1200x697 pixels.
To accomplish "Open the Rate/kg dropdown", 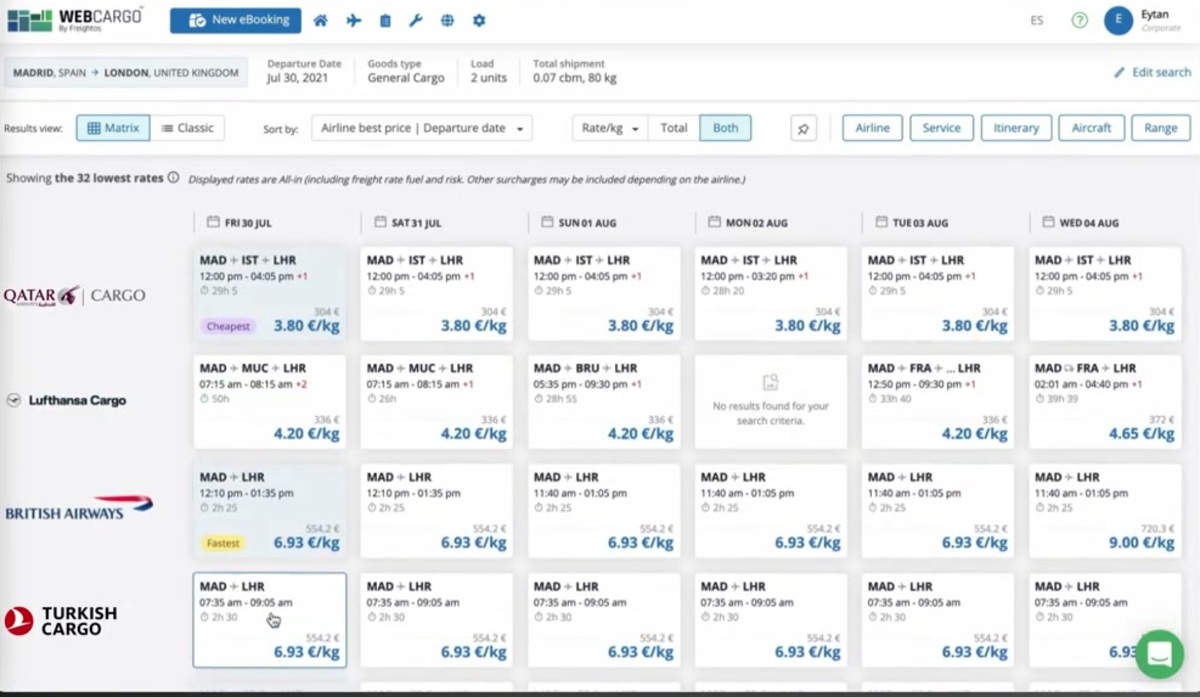I will pyautogui.click(x=610, y=128).
